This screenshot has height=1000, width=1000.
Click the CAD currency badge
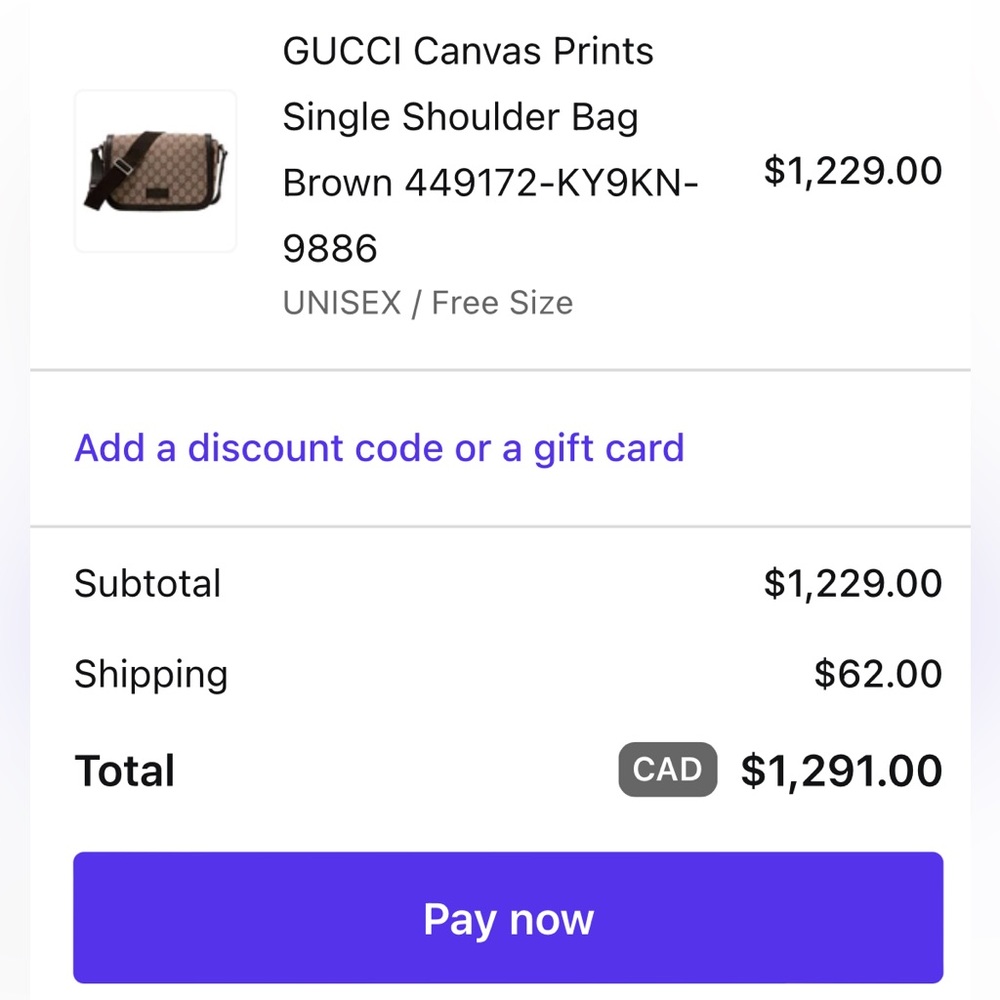coord(667,769)
